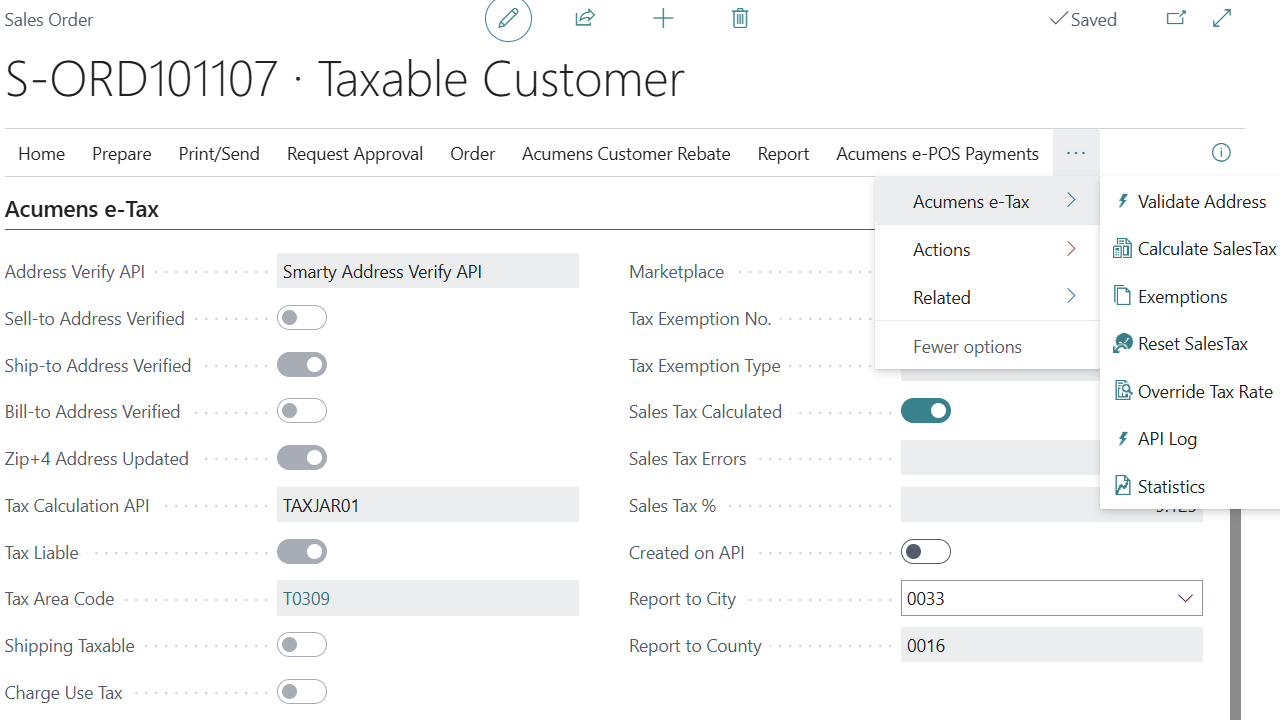Click the three dots more options icon

pyautogui.click(x=1076, y=153)
